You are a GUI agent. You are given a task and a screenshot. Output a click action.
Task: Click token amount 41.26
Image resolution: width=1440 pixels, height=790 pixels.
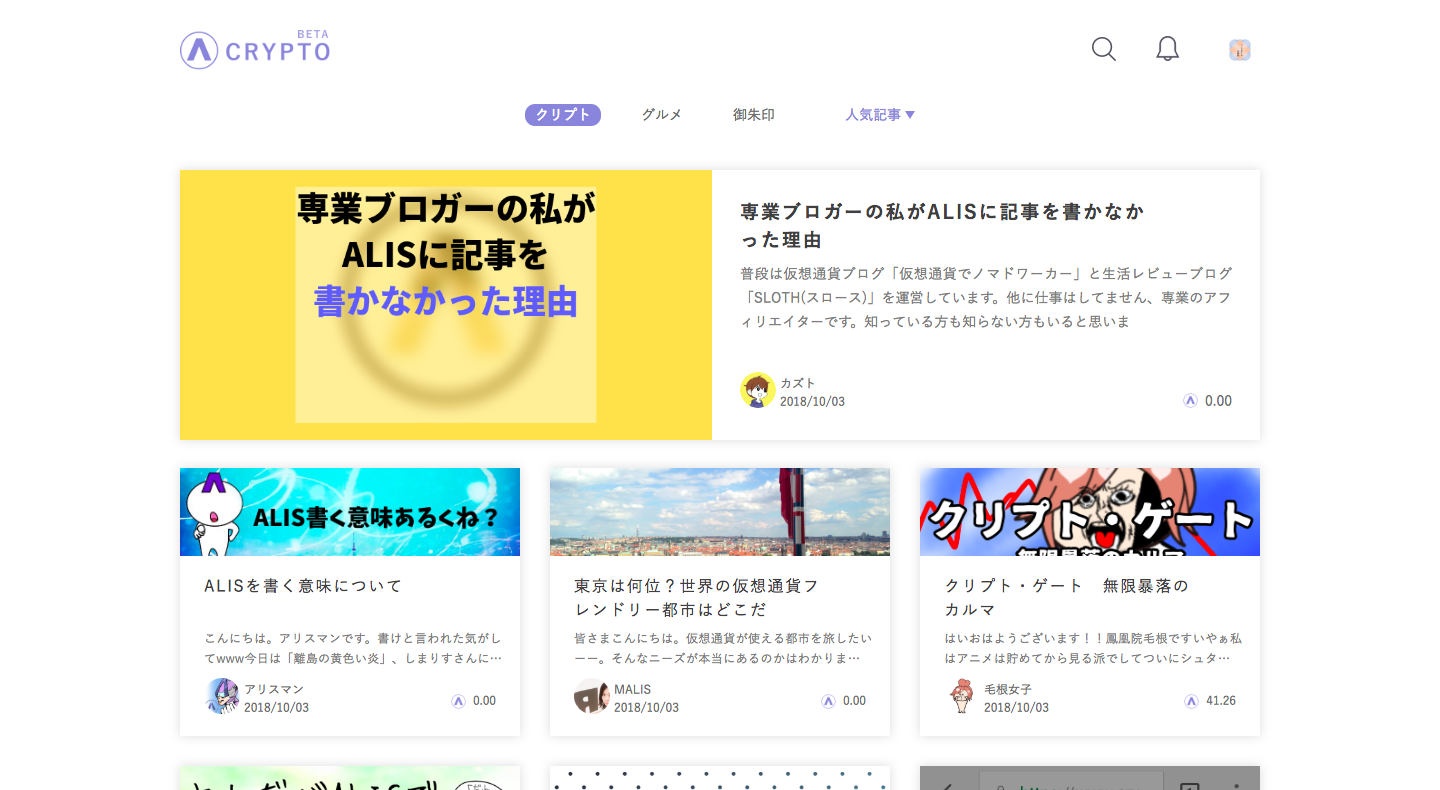(x=1221, y=701)
